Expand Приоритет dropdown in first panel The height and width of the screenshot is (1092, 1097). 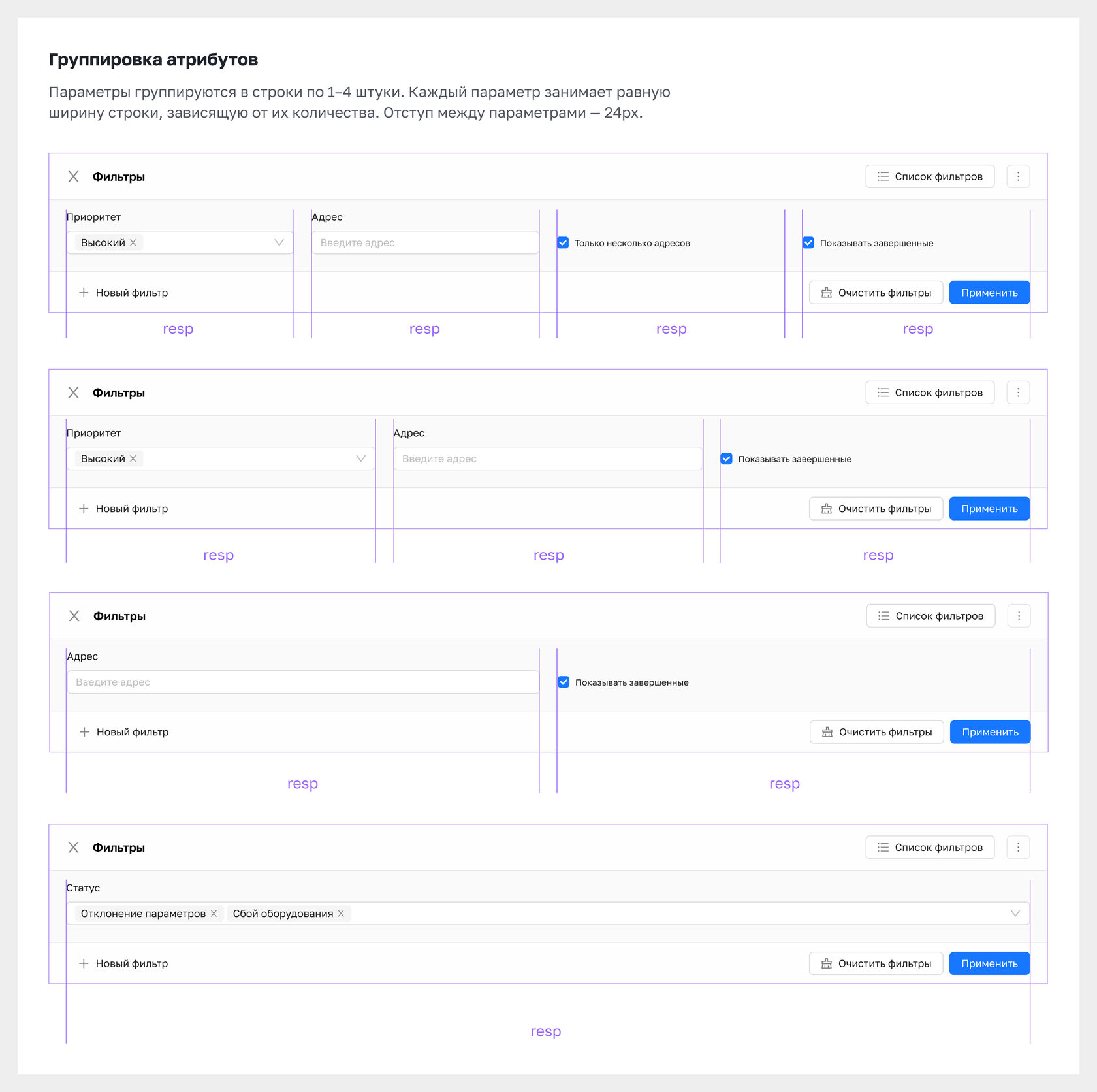tap(279, 242)
